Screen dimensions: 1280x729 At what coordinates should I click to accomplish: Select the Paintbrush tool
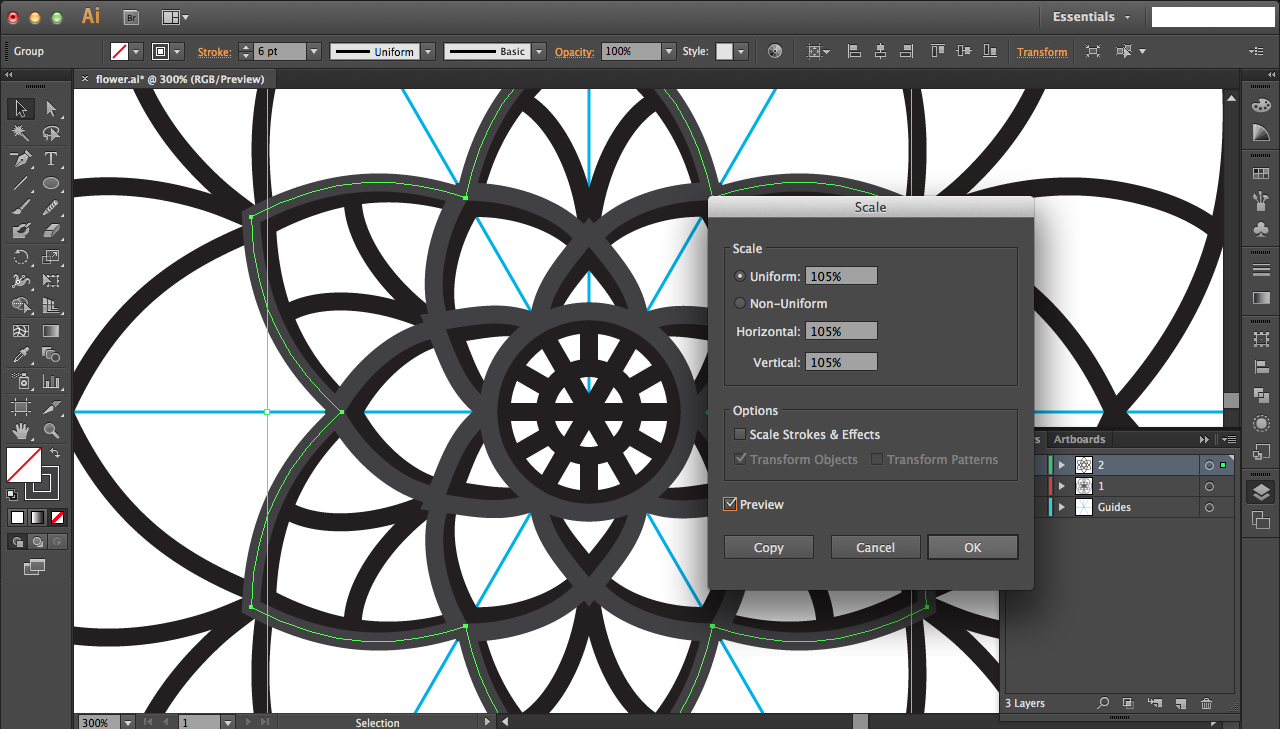coord(21,207)
